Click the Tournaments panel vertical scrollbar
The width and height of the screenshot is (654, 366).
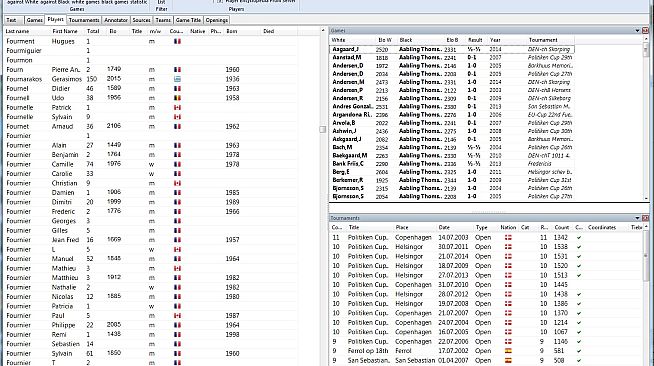tap(646, 296)
